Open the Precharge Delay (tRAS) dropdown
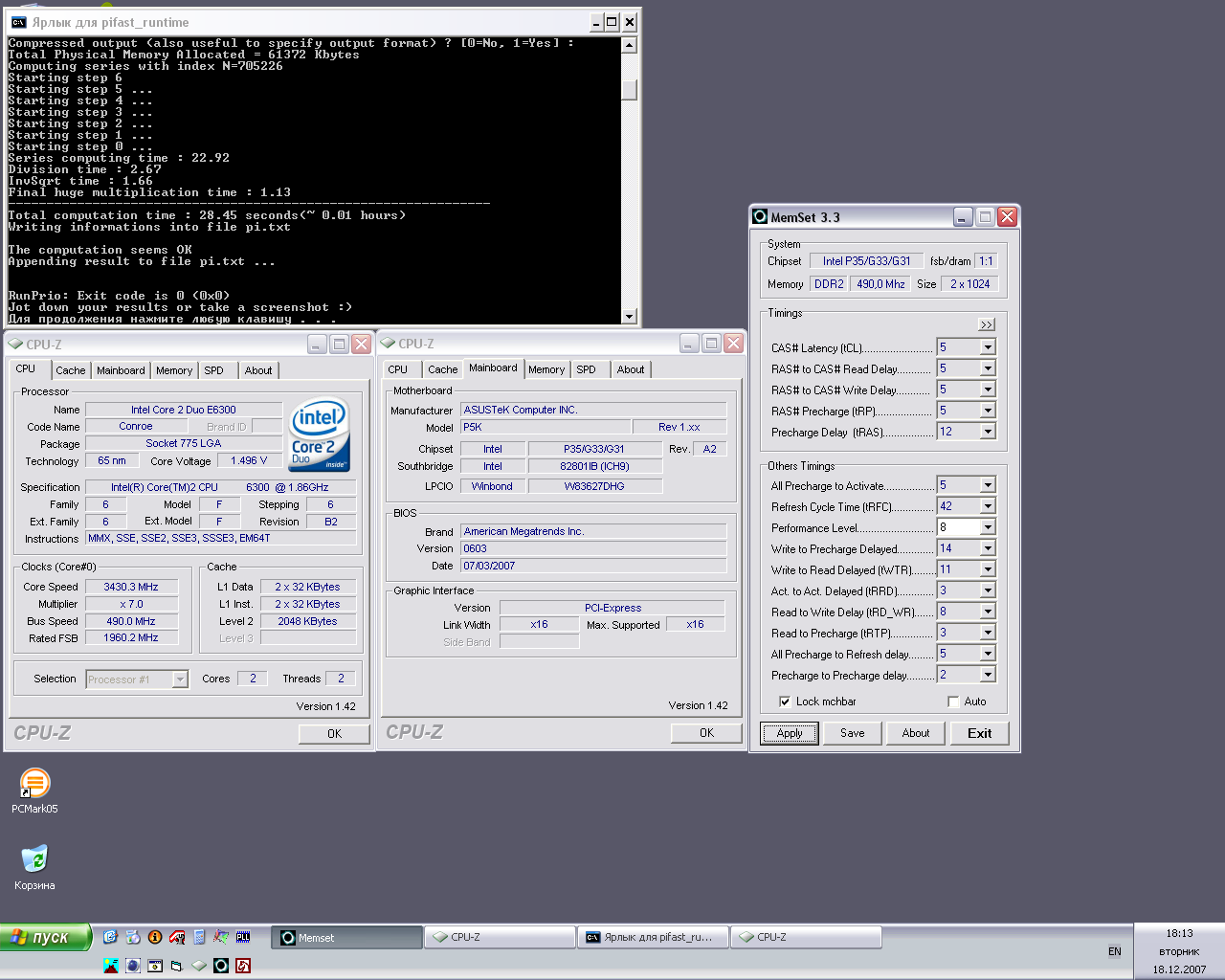Image resolution: width=1225 pixels, height=980 pixels. click(x=988, y=432)
